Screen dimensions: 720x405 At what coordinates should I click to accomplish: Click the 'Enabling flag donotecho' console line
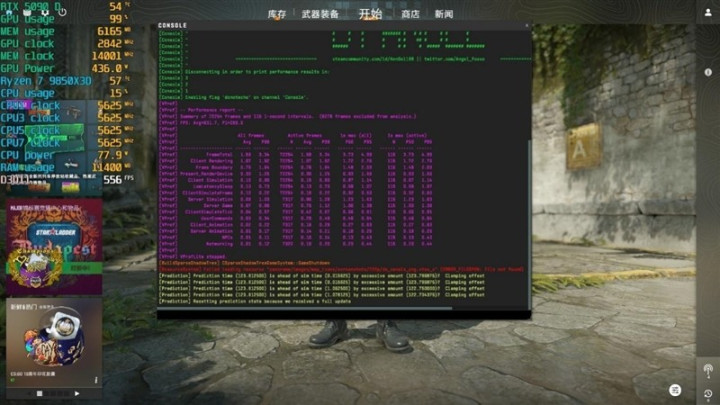[247, 97]
